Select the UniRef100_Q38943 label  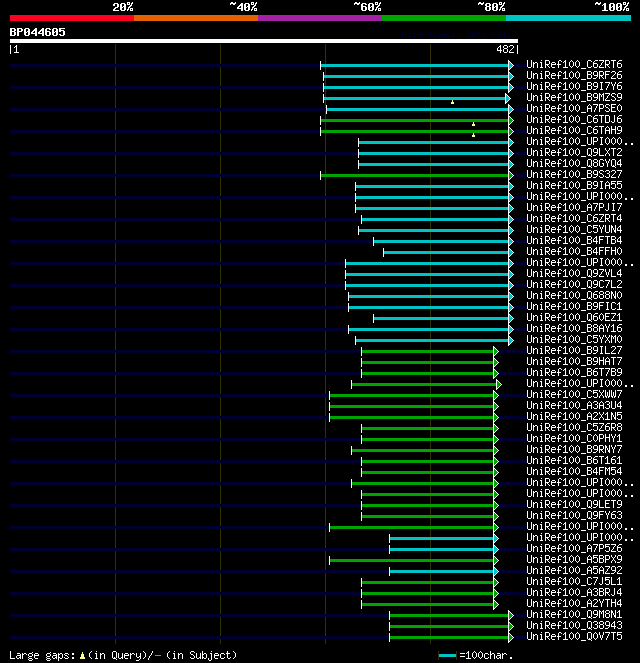click(x=574, y=625)
